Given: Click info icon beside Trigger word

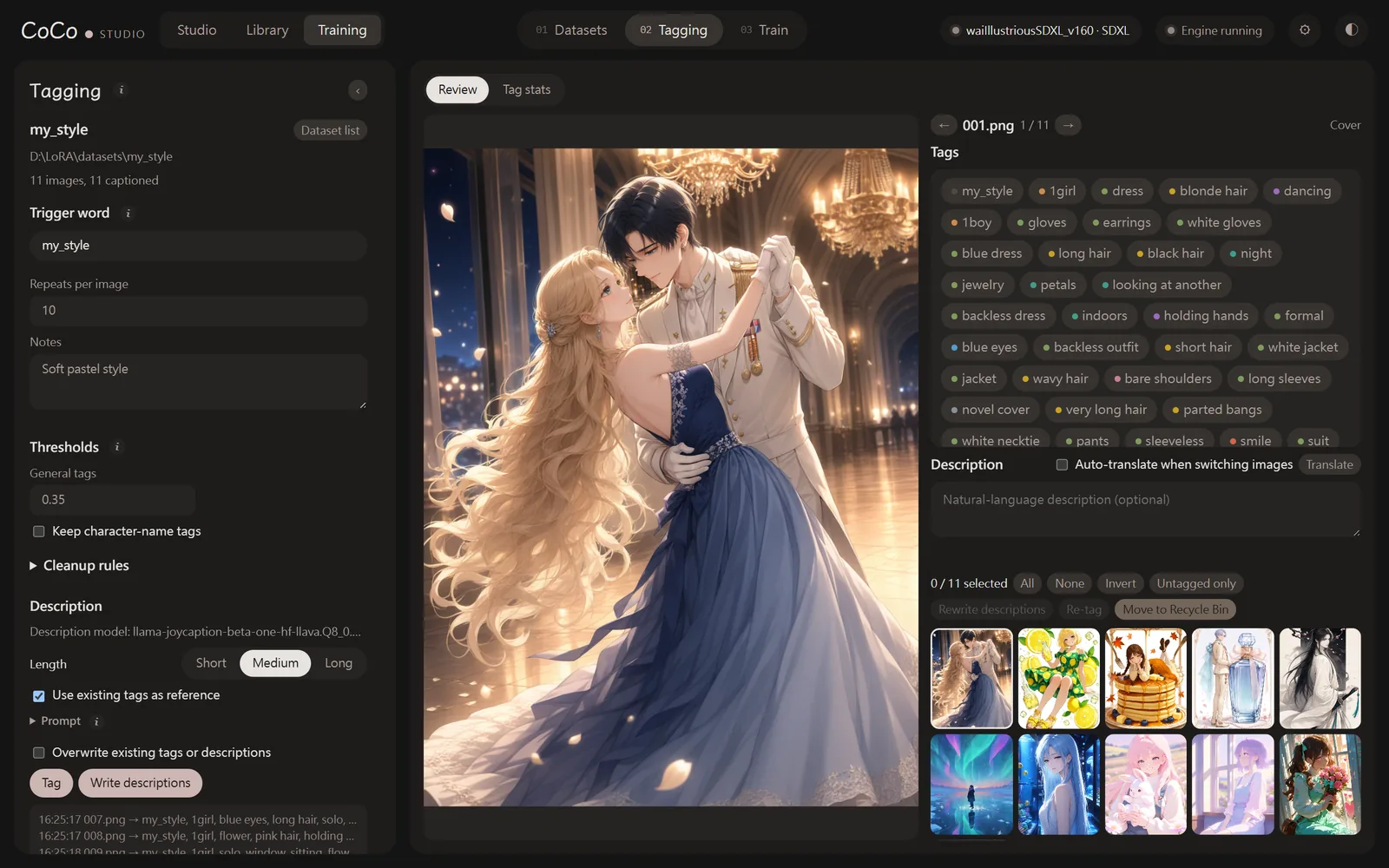Looking at the screenshot, I should click(128, 213).
